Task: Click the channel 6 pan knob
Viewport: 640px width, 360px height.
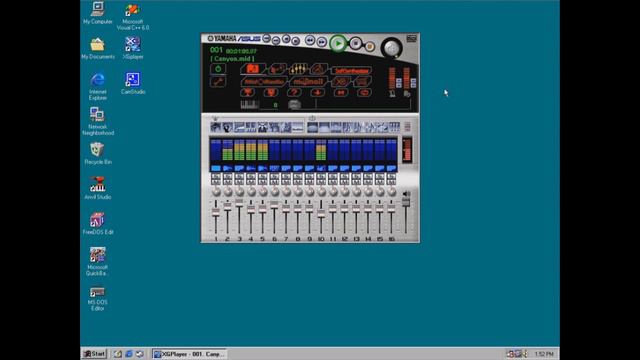Action: [275, 191]
